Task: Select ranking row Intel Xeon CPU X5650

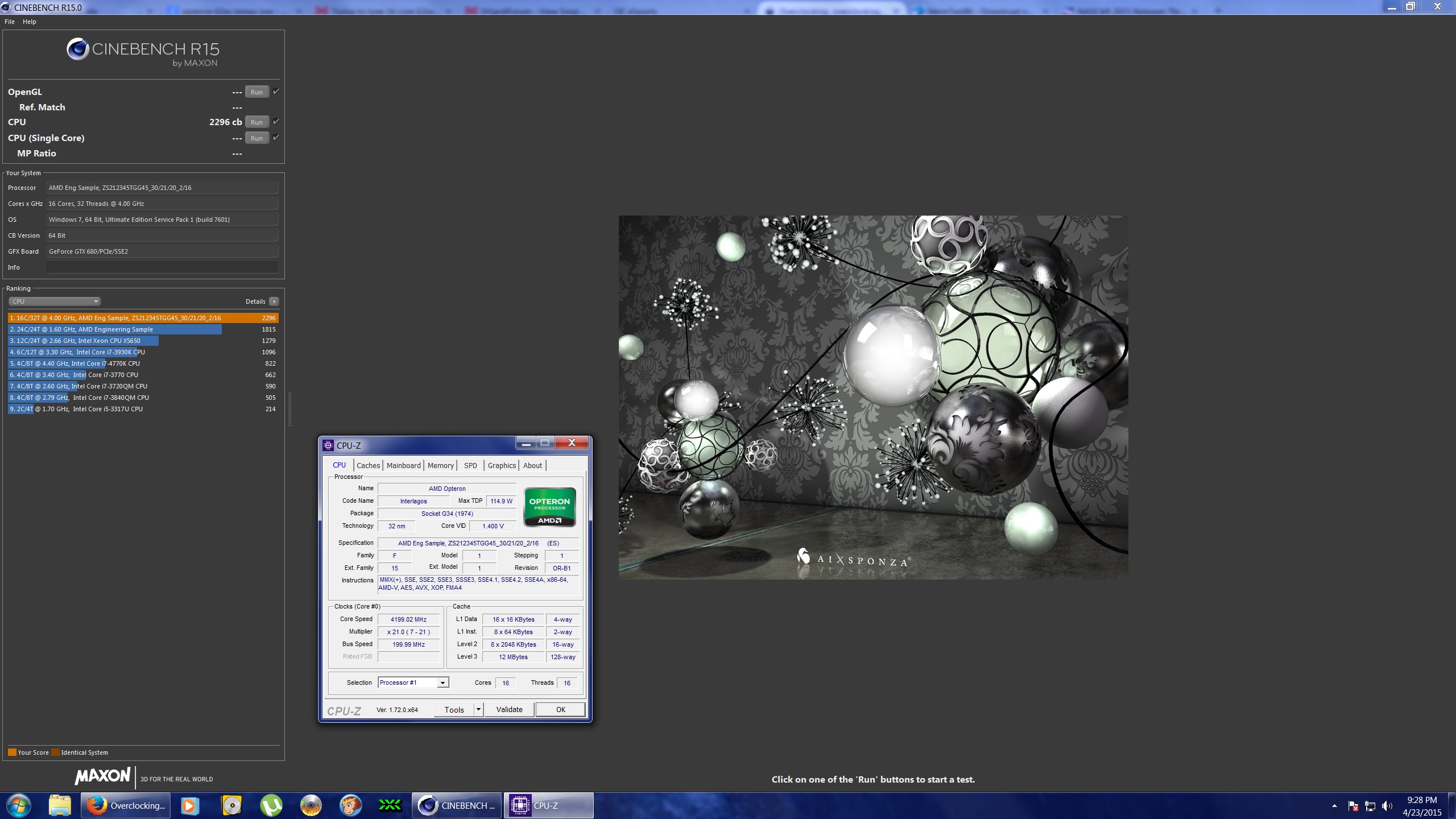Action: (x=143, y=341)
